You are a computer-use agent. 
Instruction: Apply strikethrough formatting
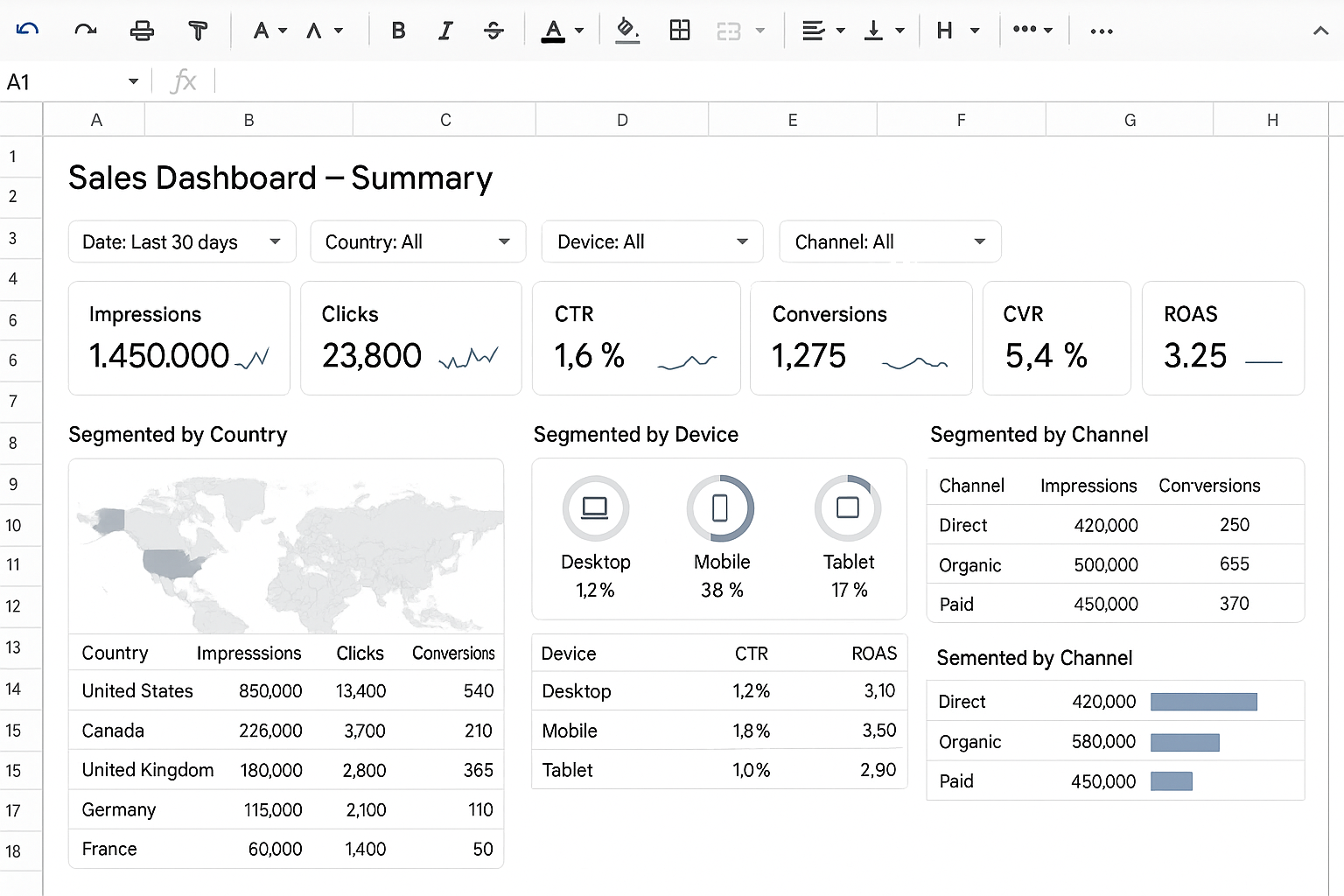pos(493,30)
